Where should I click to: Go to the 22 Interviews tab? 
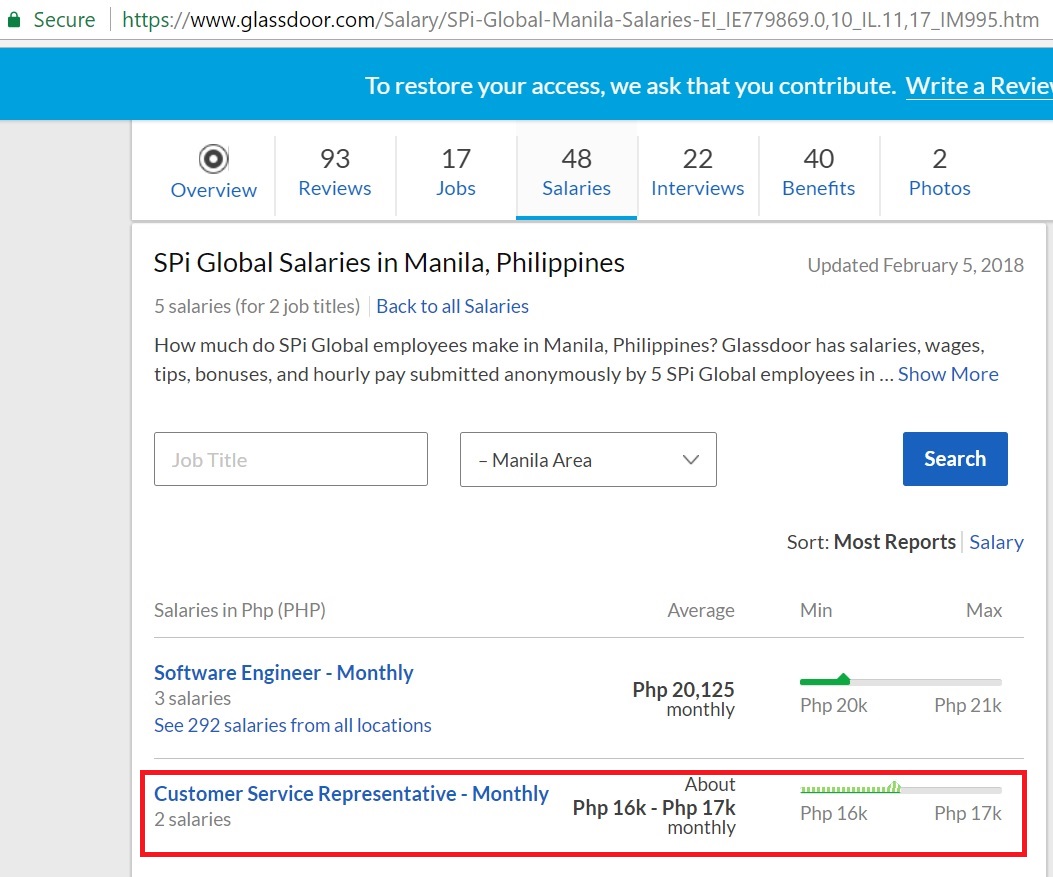698,173
